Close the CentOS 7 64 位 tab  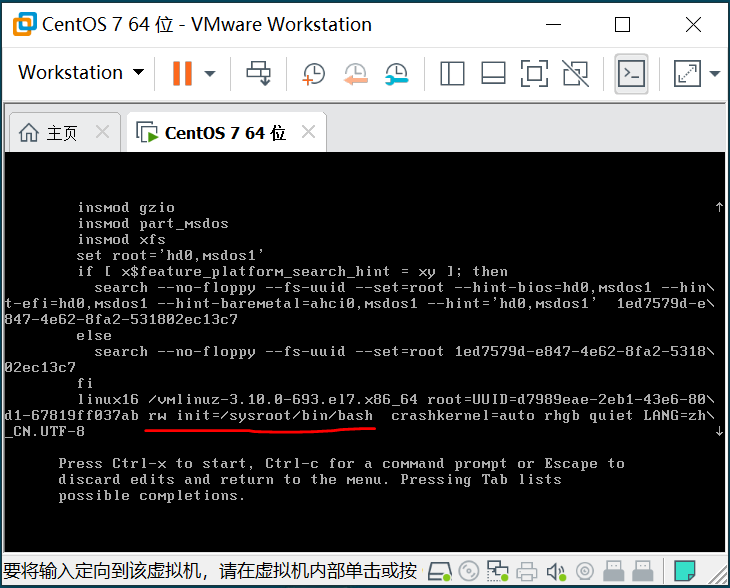click(x=308, y=132)
